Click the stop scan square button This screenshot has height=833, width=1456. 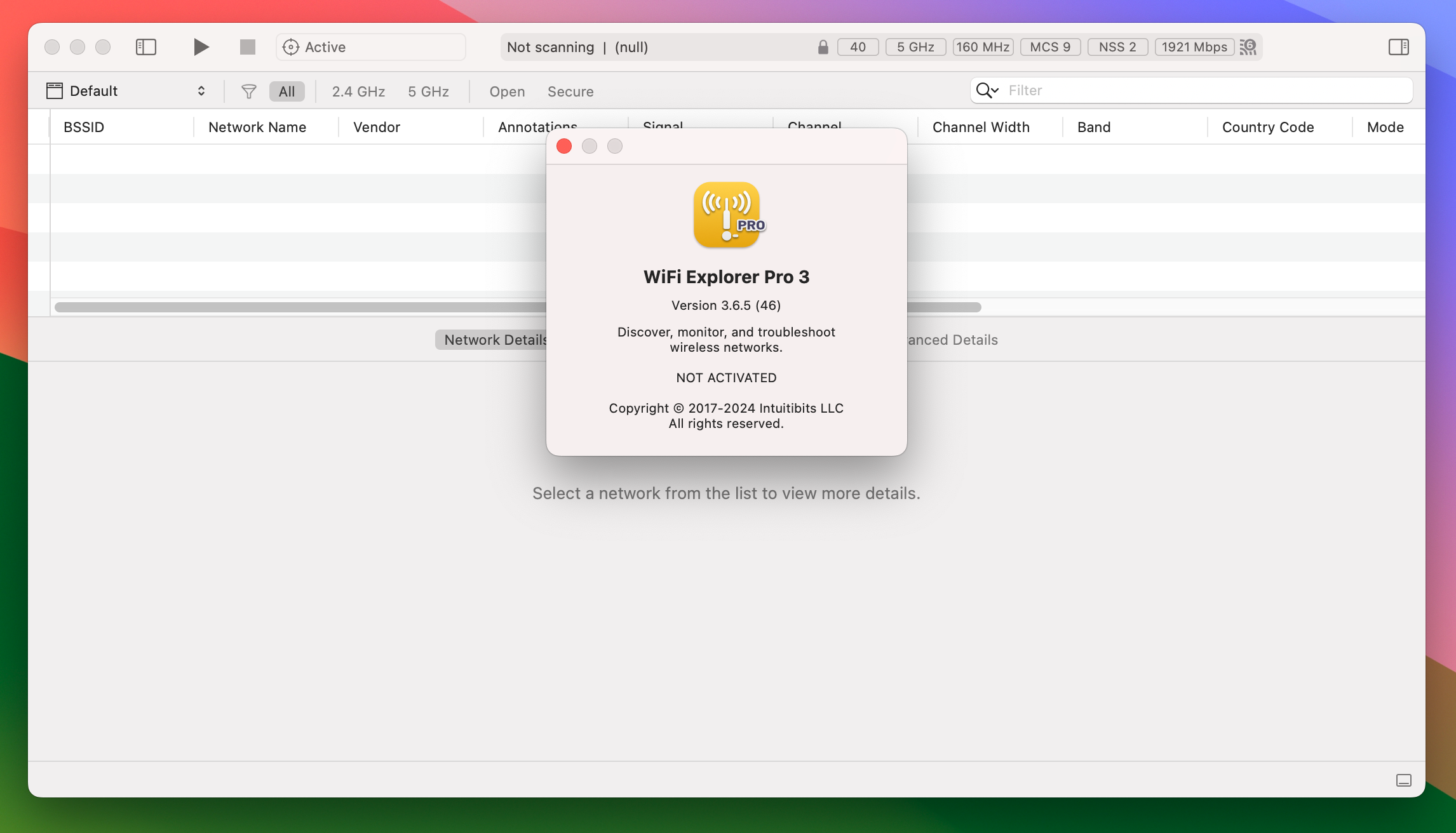[x=247, y=47]
